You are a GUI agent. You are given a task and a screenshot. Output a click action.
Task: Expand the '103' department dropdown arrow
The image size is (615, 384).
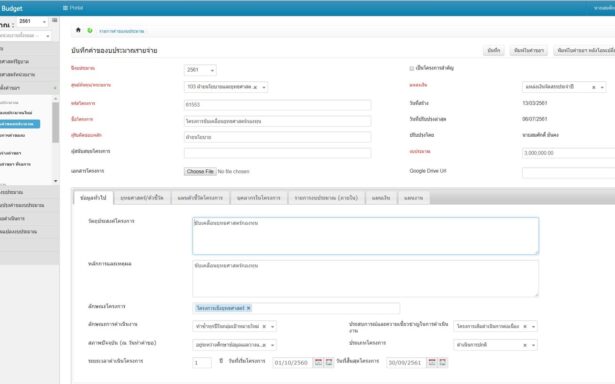tap(264, 87)
